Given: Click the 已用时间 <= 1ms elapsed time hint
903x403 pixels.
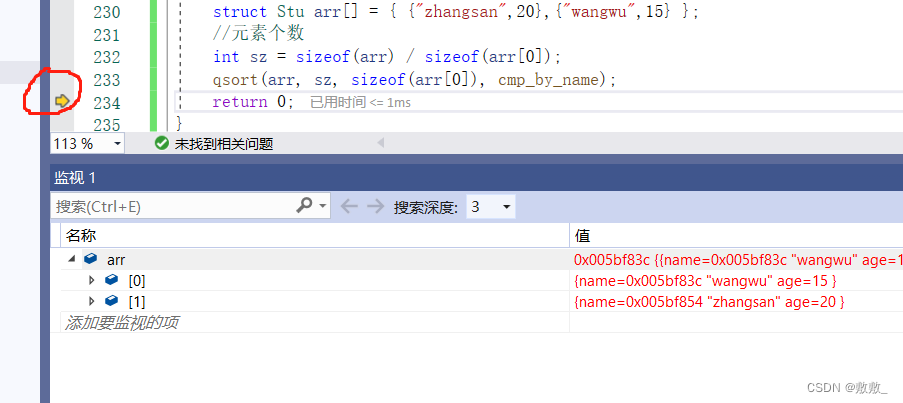Looking at the screenshot, I should tap(361, 102).
